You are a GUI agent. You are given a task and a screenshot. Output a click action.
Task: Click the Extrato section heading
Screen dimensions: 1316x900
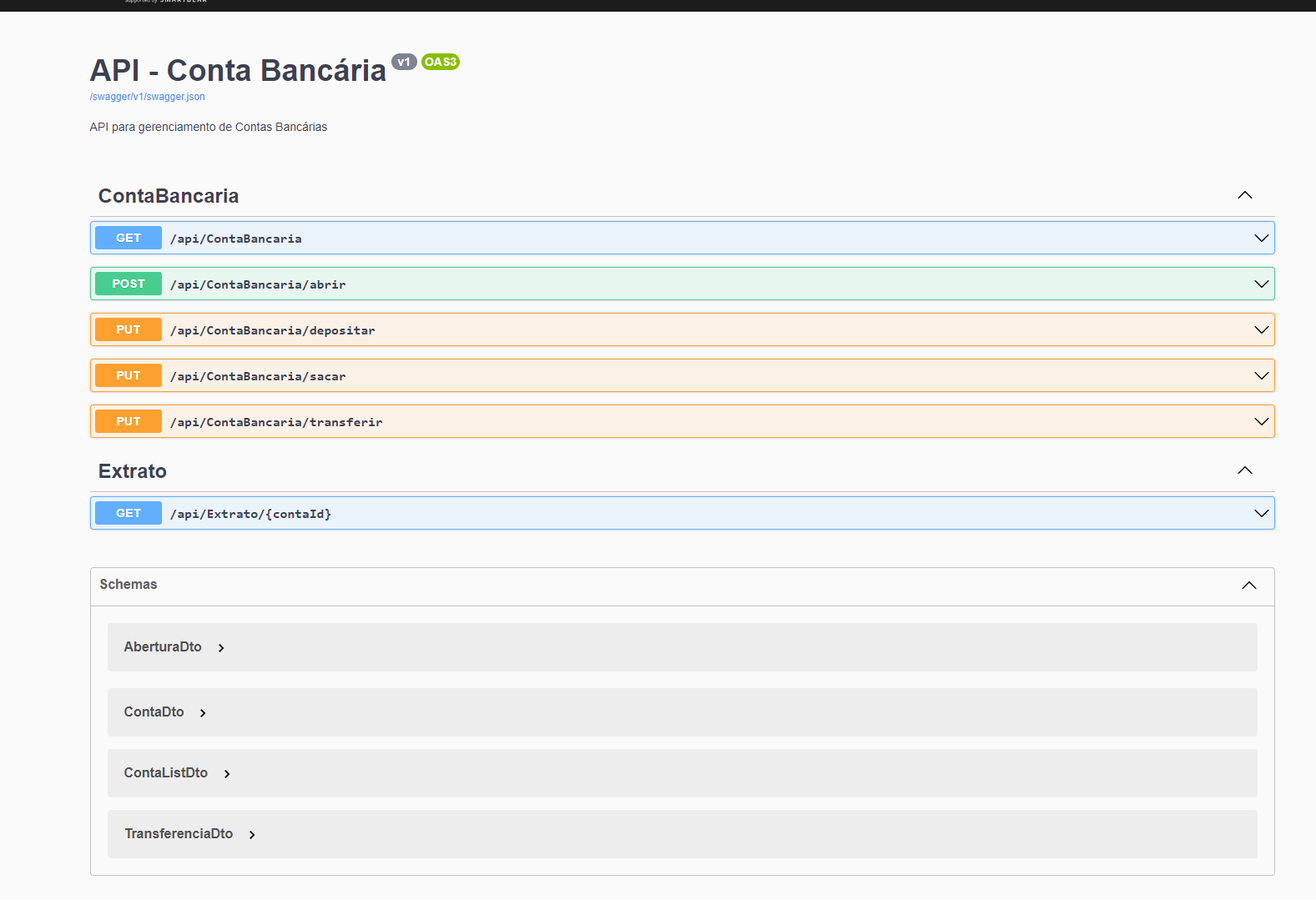pyautogui.click(x=133, y=471)
